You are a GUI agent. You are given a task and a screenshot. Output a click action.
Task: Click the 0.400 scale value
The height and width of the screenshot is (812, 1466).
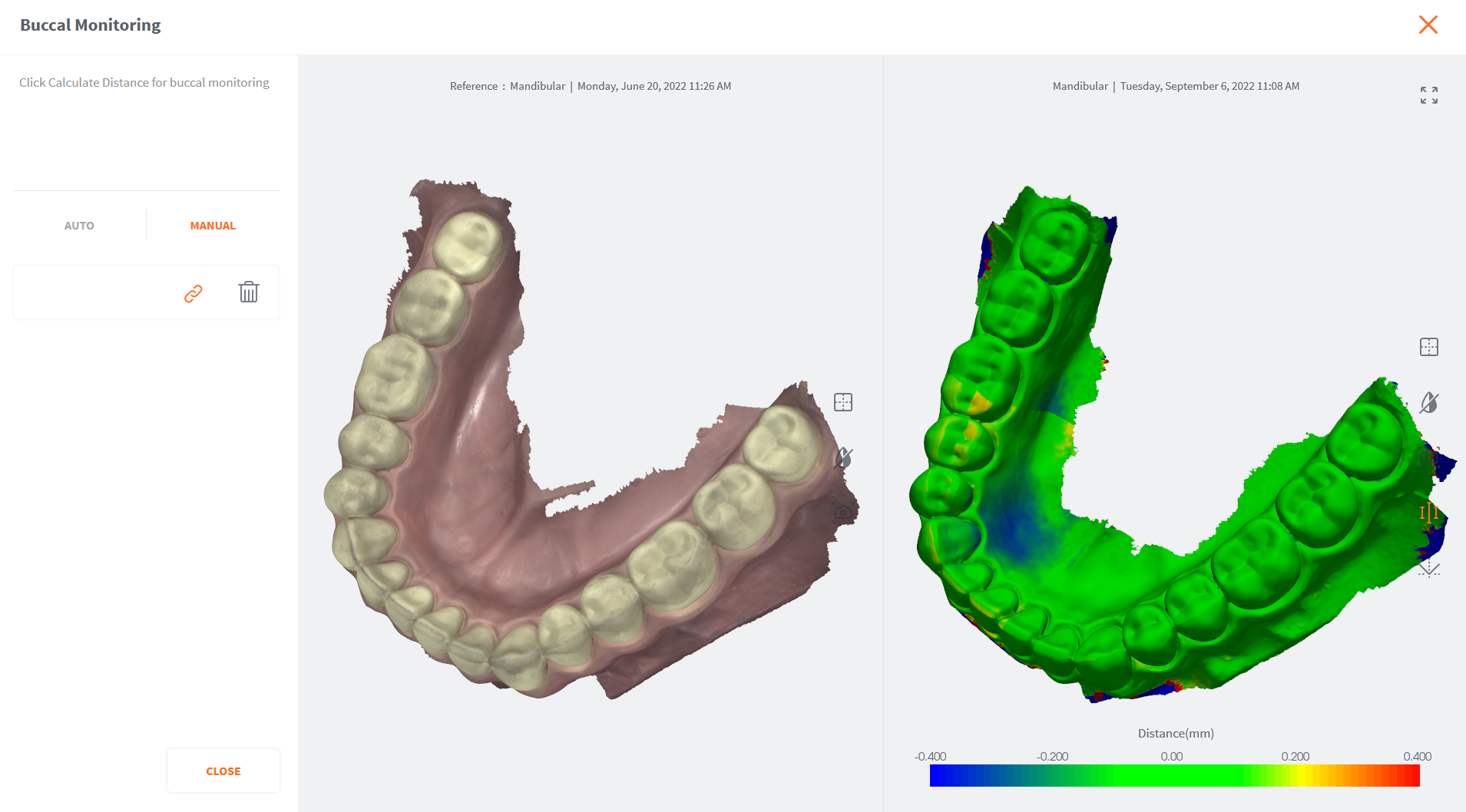point(1418,756)
